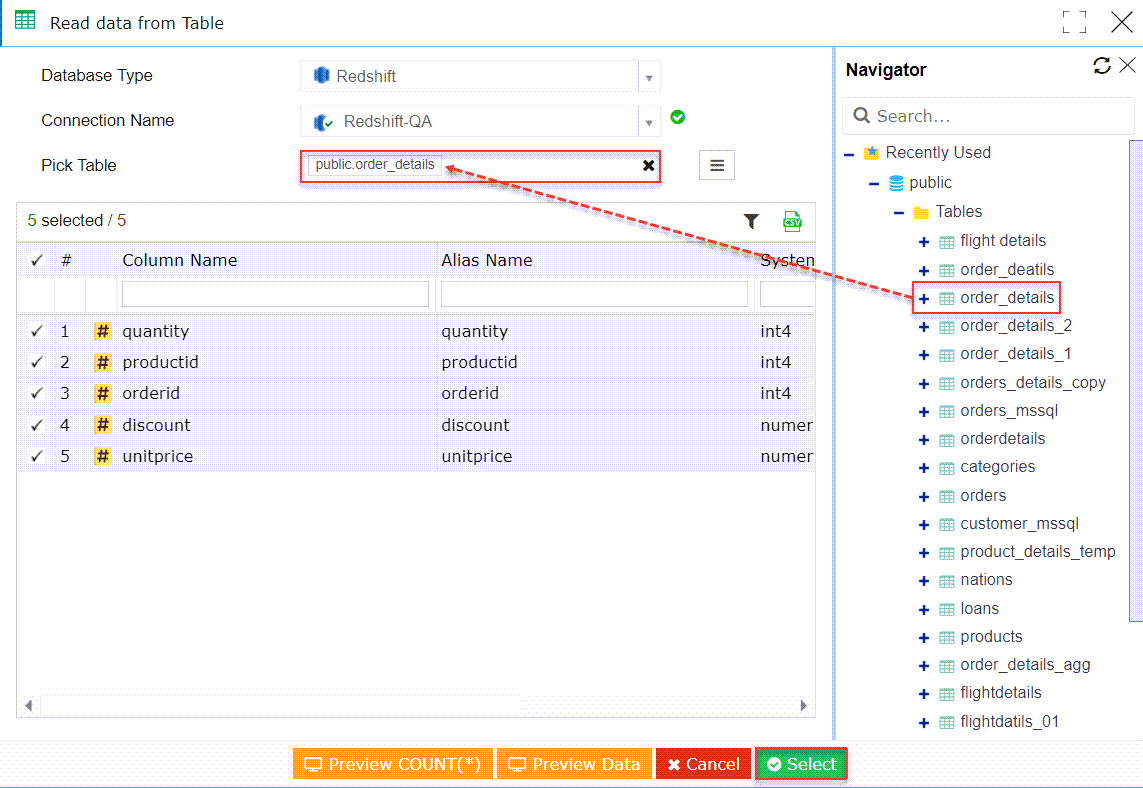1143x788 pixels.
Task: Click the products table icon
Action: point(946,638)
